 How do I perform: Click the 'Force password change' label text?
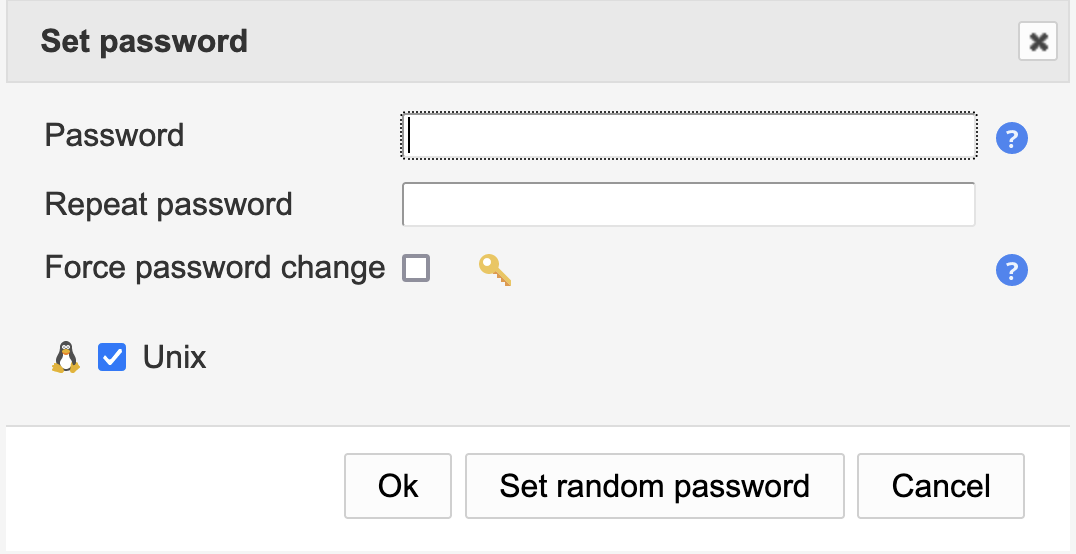(x=214, y=268)
